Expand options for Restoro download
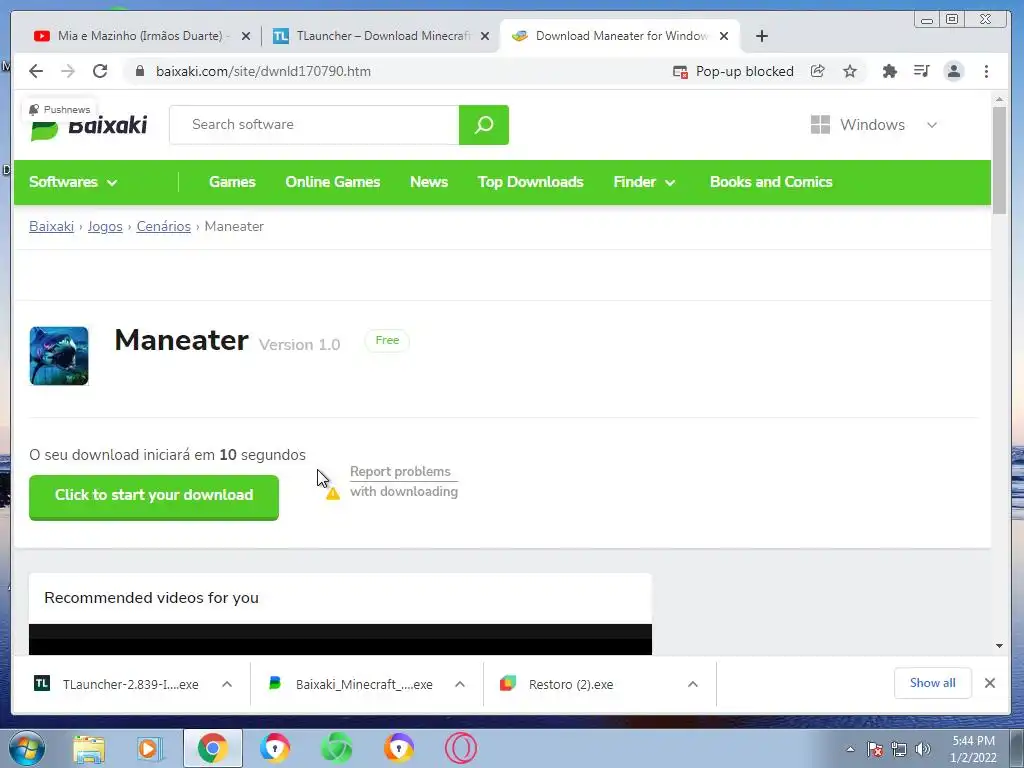The height and width of the screenshot is (768, 1024). [693, 684]
